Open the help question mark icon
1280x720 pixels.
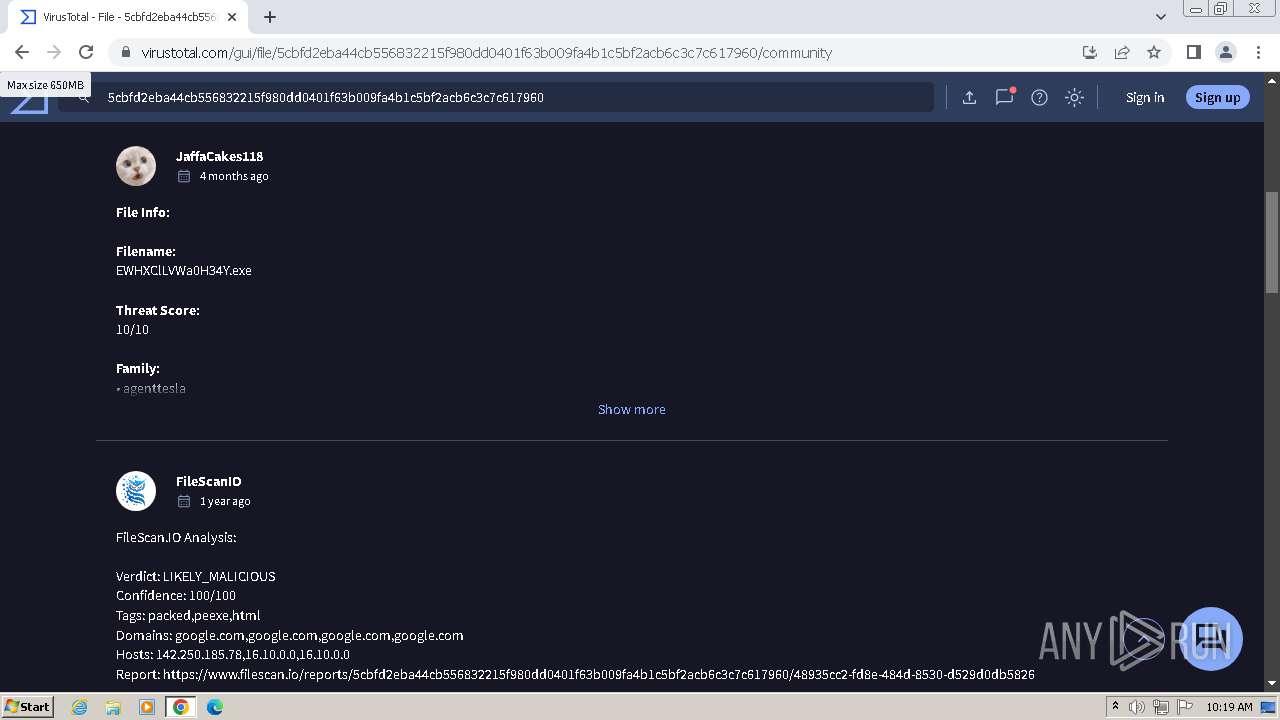(x=1039, y=97)
